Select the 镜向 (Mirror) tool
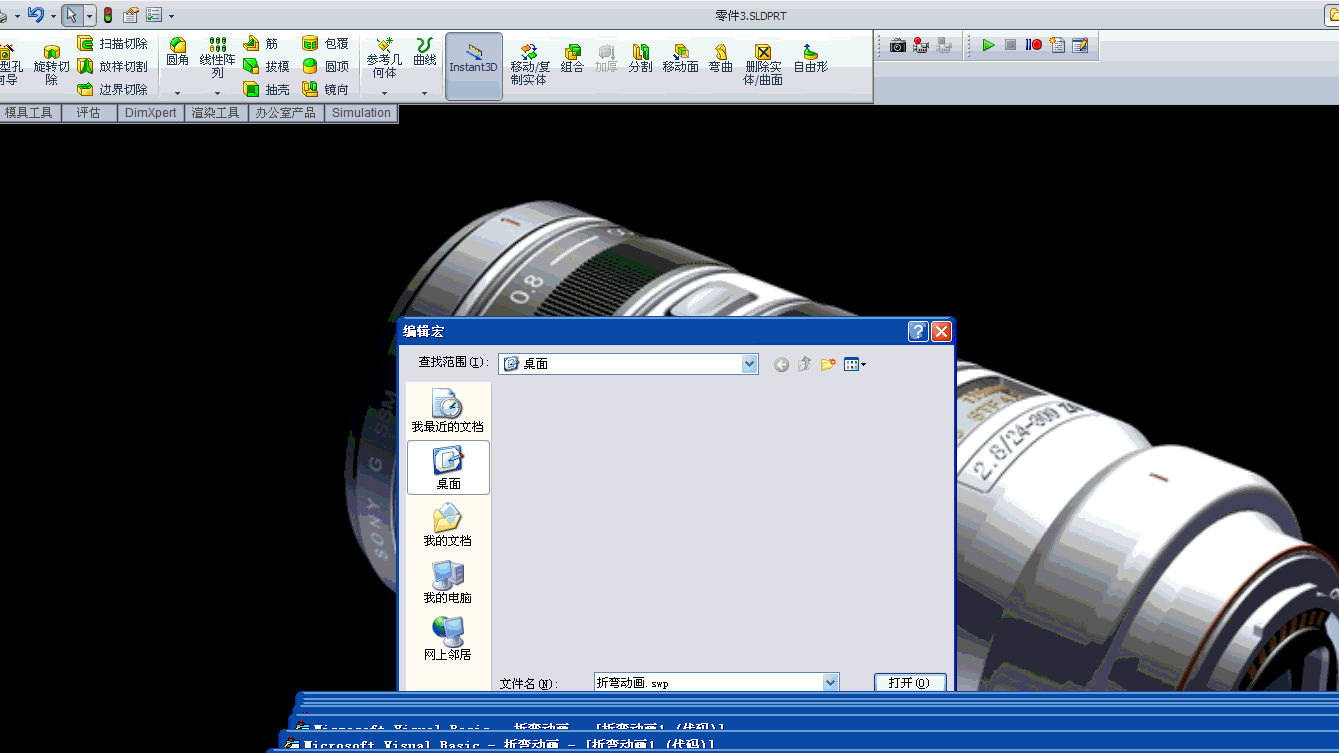This screenshot has height=753, width=1339. click(326, 90)
